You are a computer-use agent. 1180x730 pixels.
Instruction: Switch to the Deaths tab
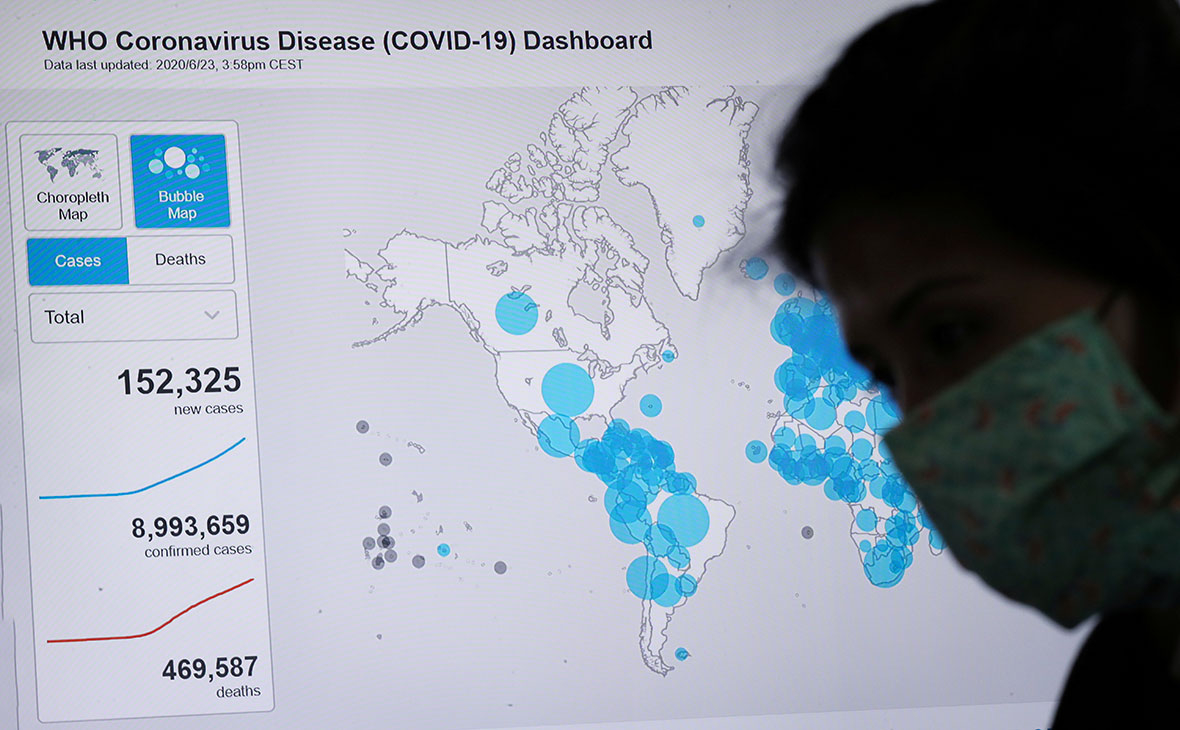coord(181,259)
